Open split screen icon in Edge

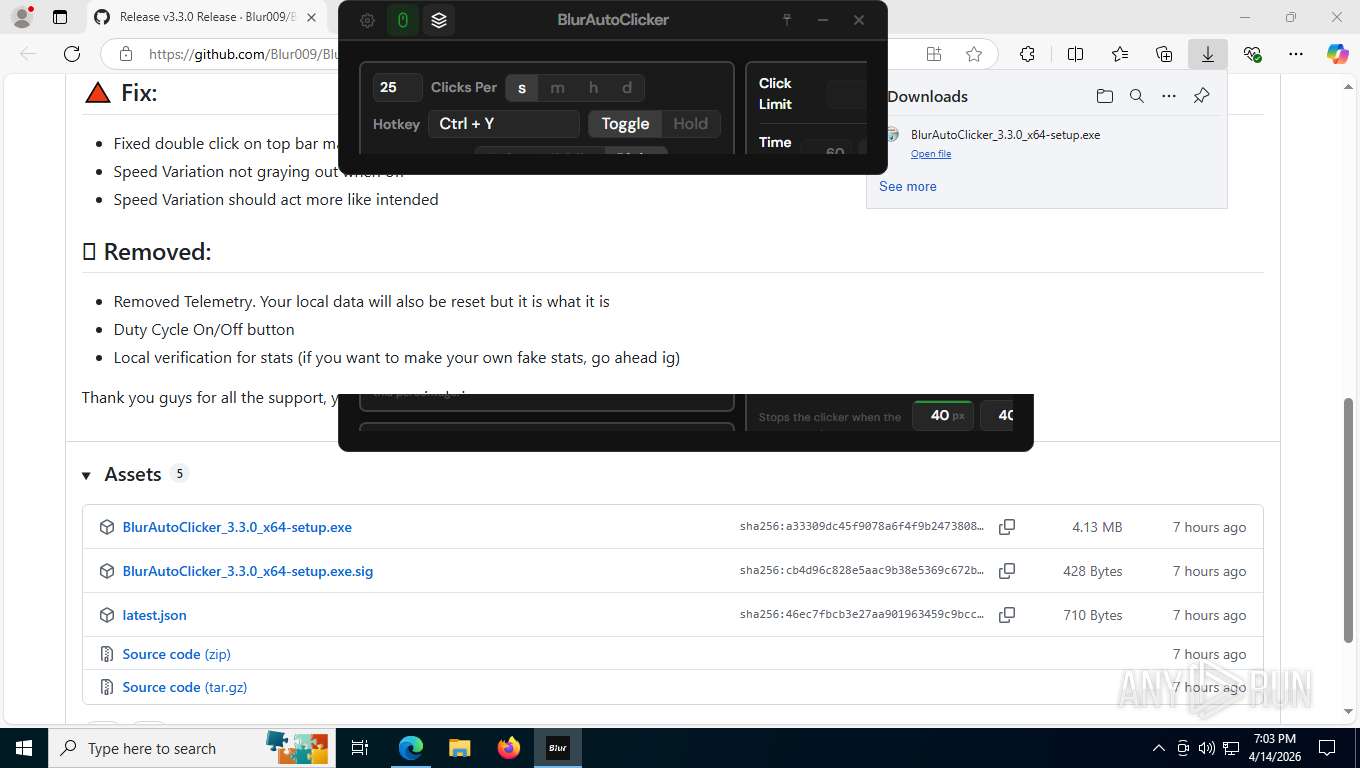pos(1076,54)
